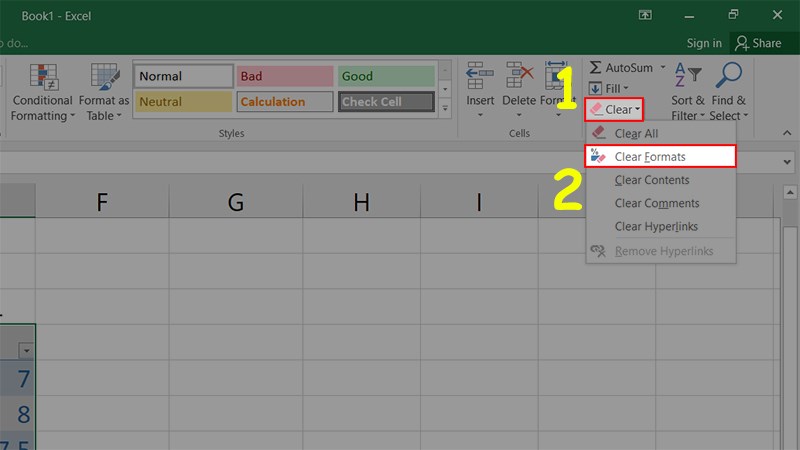Click the Delete cells icon

click(x=519, y=78)
